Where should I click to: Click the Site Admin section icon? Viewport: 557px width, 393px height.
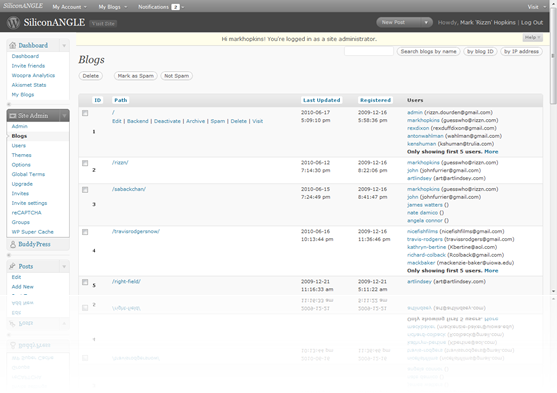13,116
